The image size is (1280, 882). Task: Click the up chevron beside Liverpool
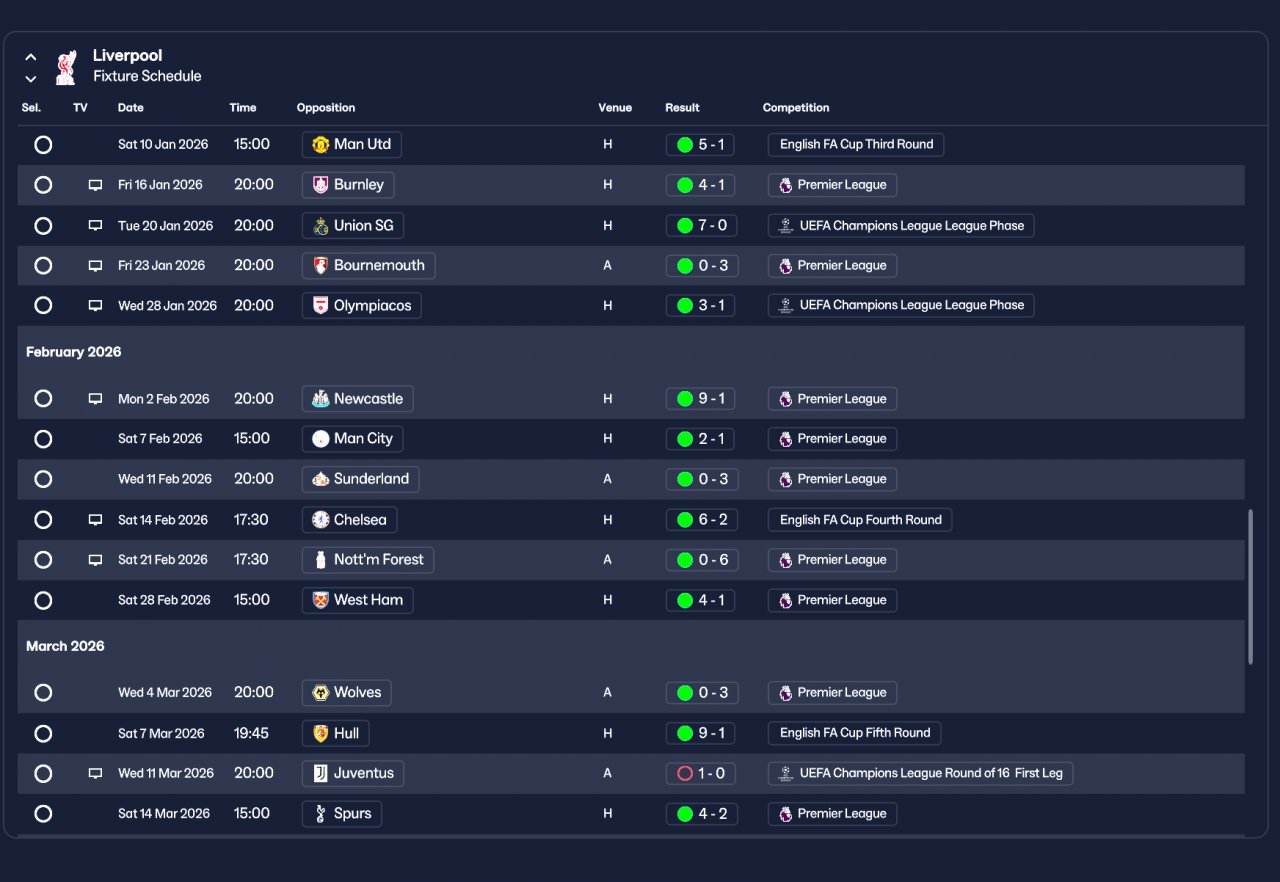pyautogui.click(x=31, y=57)
